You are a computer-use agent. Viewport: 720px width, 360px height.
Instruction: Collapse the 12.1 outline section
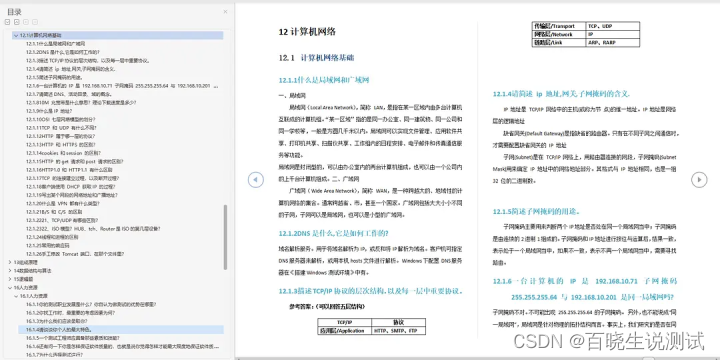click(x=16, y=35)
